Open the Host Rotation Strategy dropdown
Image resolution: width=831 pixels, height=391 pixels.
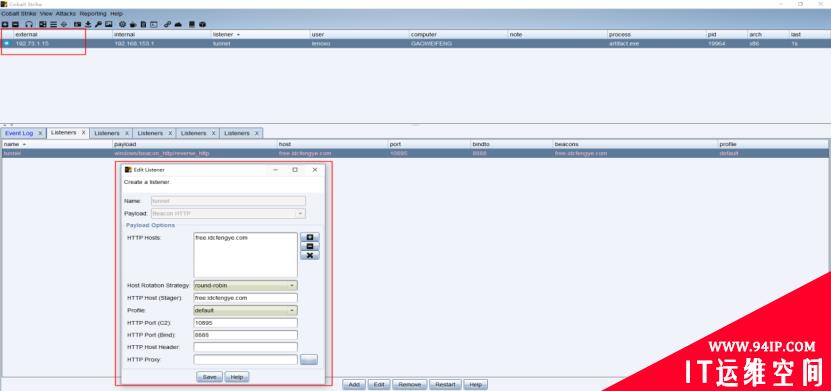point(245,286)
